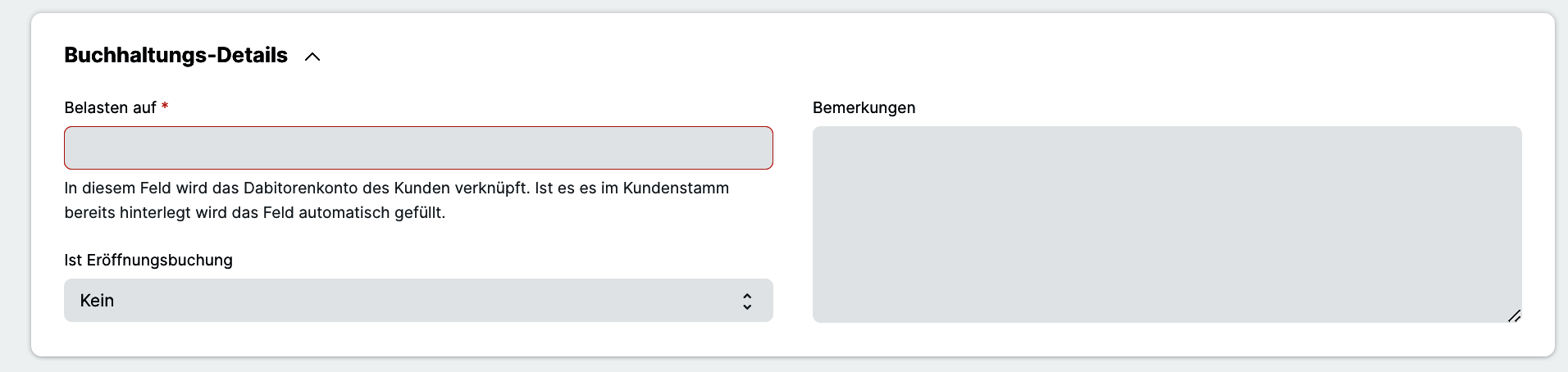This screenshot has width=1568, height=372.
Task: Focus the Belasten auf input field
Action: [418, 148]
